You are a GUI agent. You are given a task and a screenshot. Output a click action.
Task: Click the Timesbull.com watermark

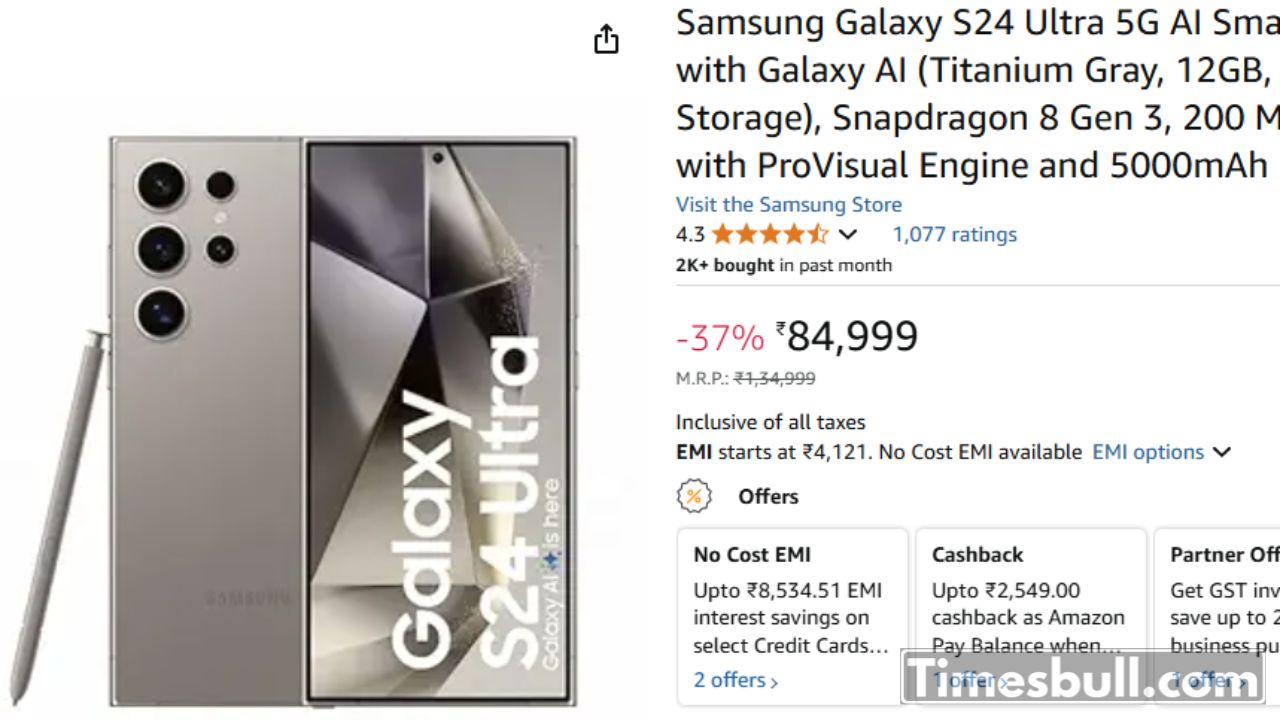pos(1082,679)
